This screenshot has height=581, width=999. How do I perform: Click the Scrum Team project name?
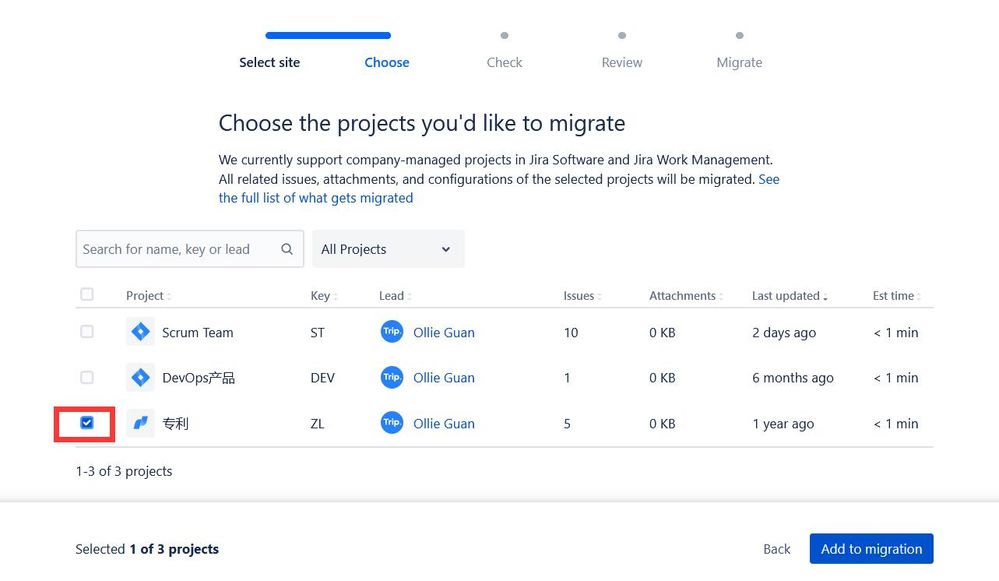(x=198, y=333)
